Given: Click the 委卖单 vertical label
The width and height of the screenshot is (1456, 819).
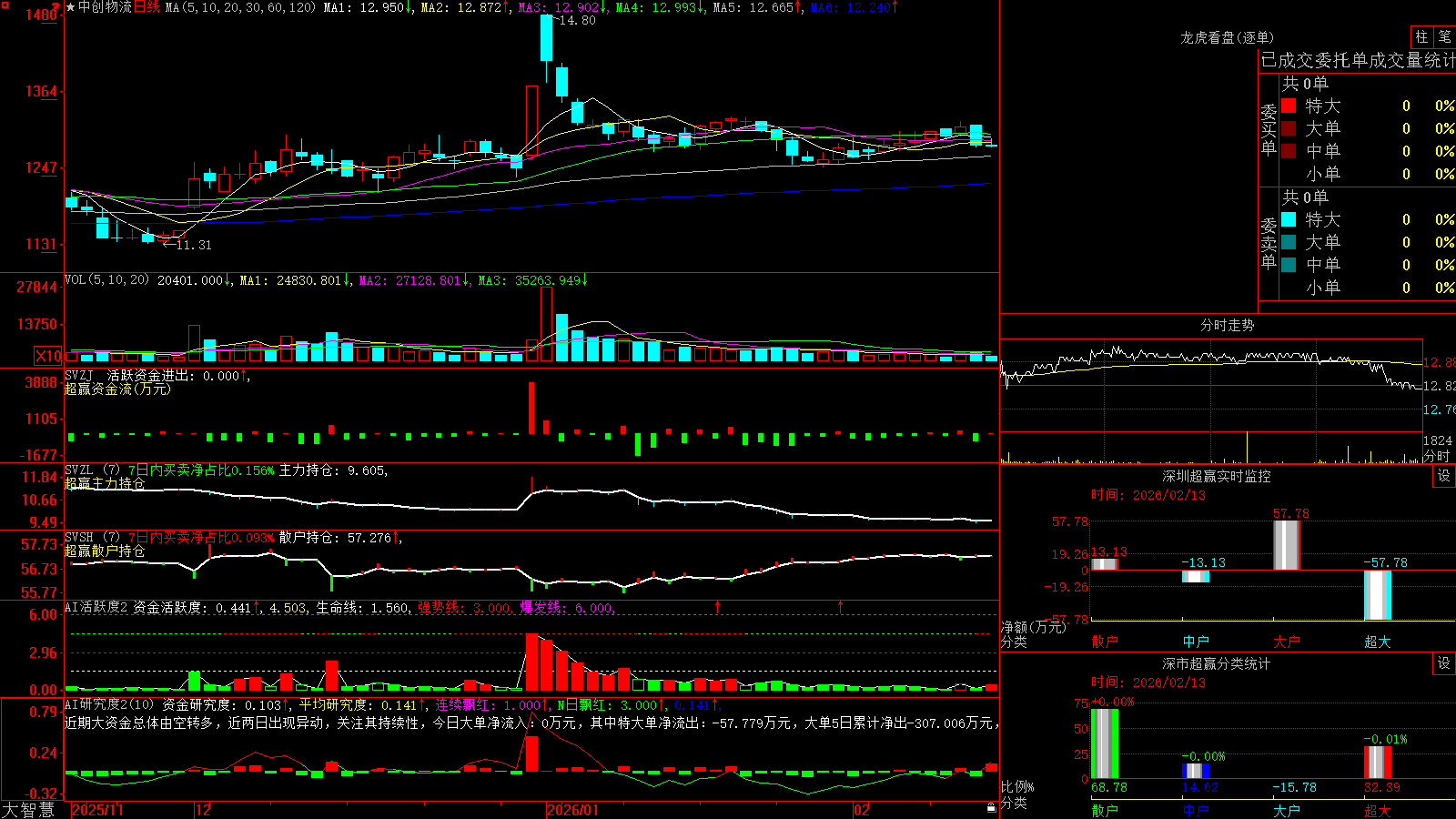Looking at the screenshot, I should pos(1269,243).
